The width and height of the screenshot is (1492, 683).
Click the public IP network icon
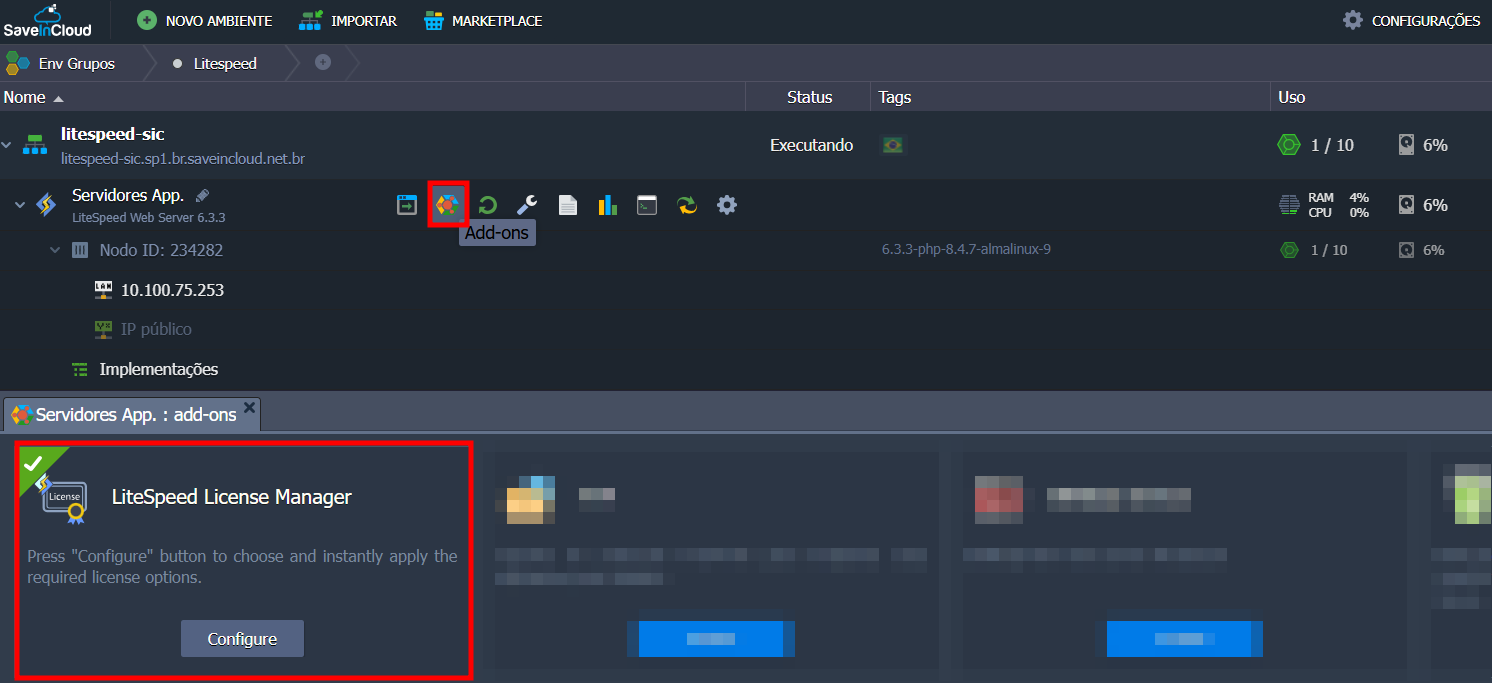[x=103, y=328]
